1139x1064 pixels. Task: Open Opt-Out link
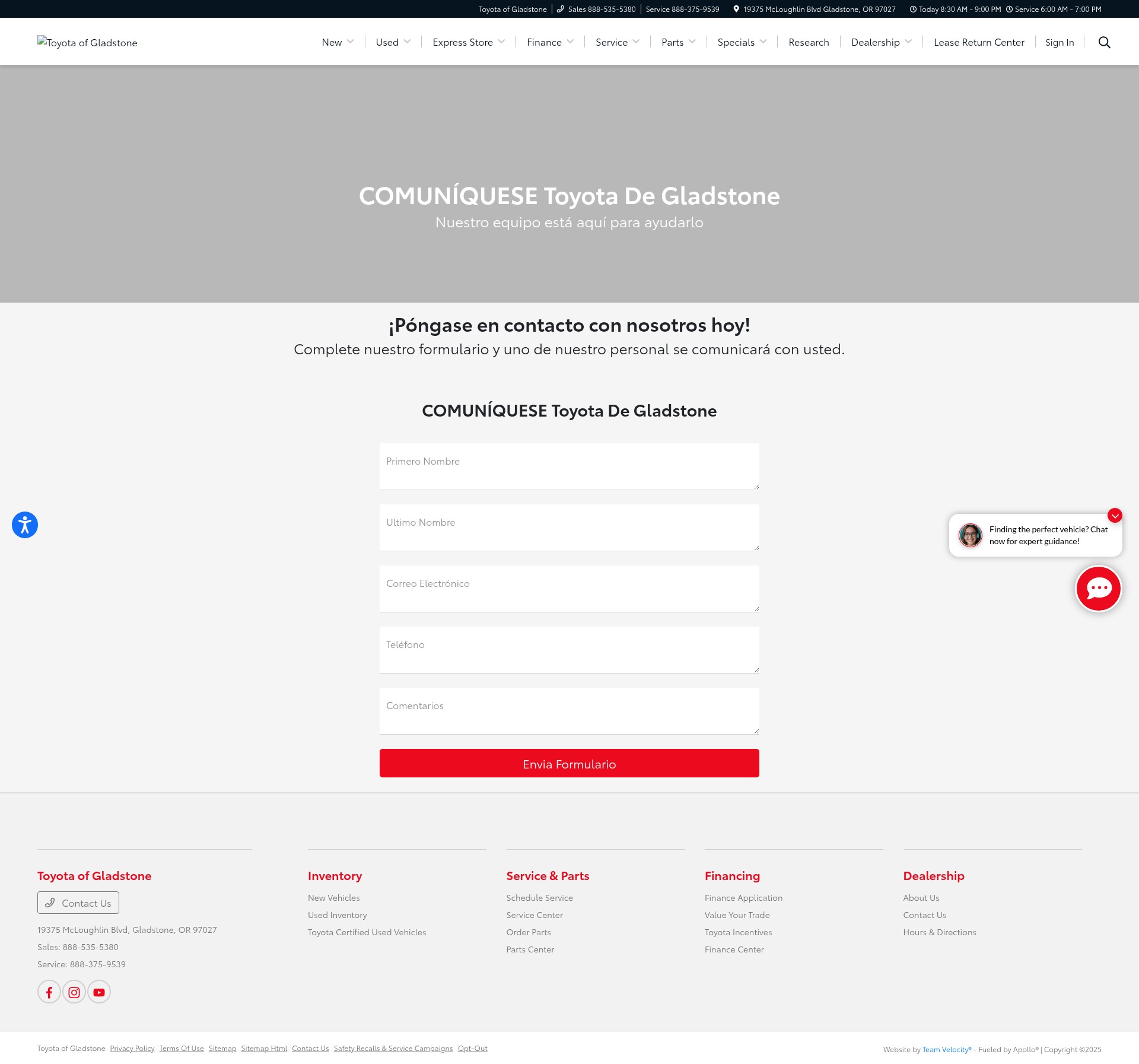pyautogui.click(x=473, y=1049)
